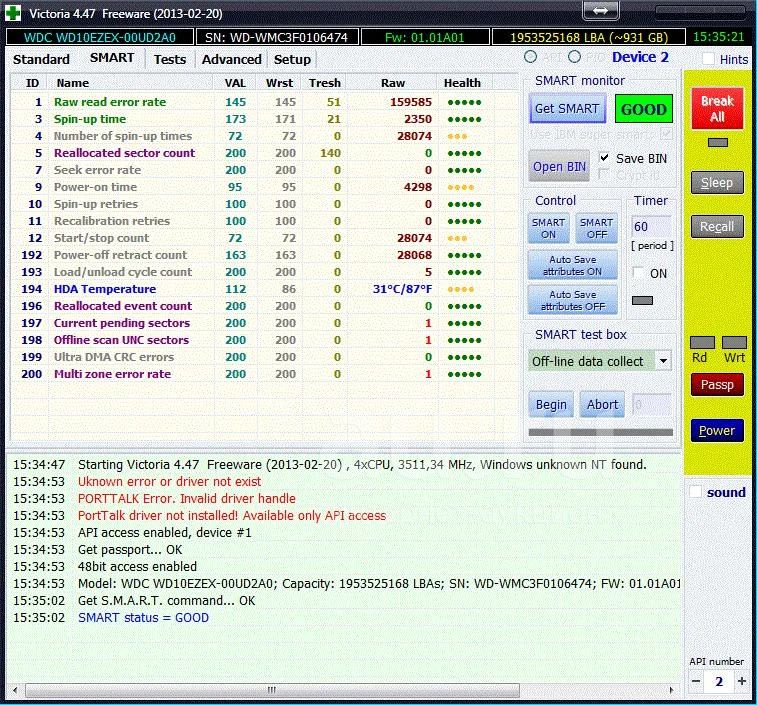
Task: Select the PIO radio button
Action: 574,57
